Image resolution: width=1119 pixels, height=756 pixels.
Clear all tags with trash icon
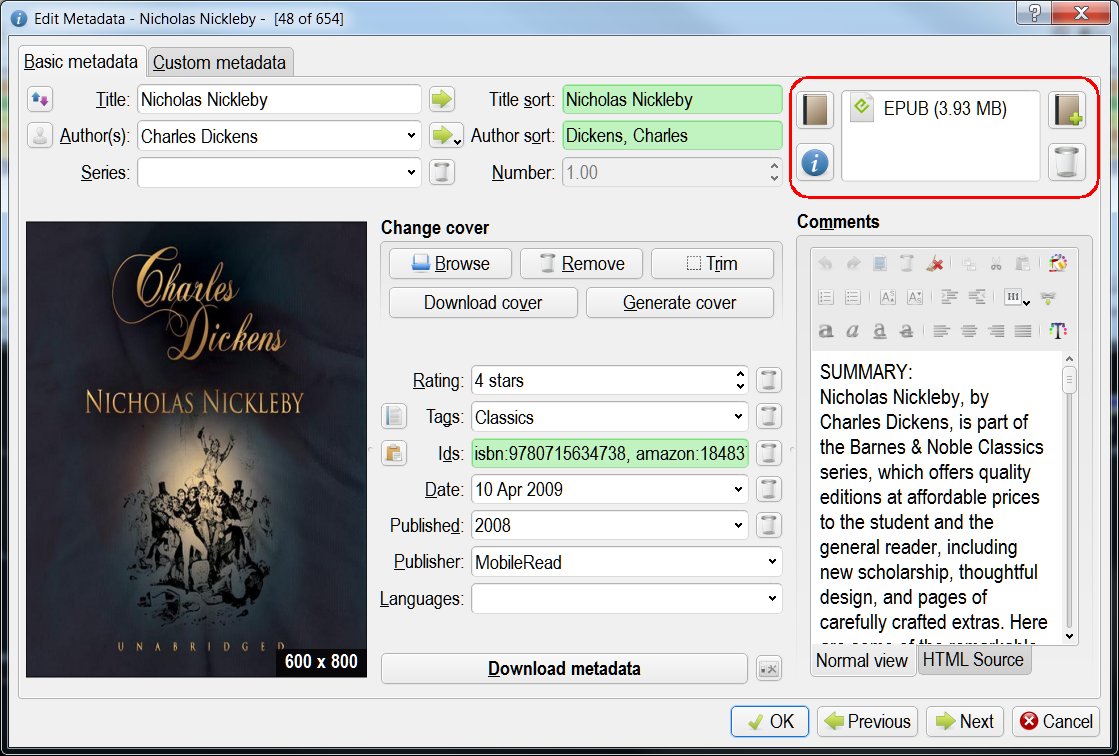[769, 416]
